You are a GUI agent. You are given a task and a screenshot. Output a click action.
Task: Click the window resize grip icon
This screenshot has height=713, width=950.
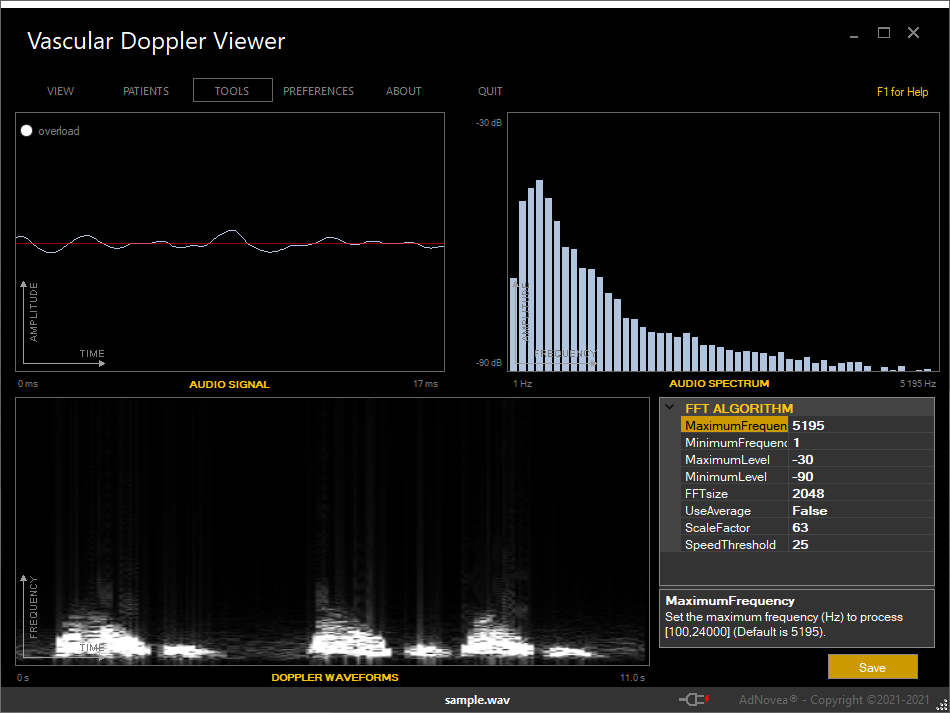[x=942, y=705]
